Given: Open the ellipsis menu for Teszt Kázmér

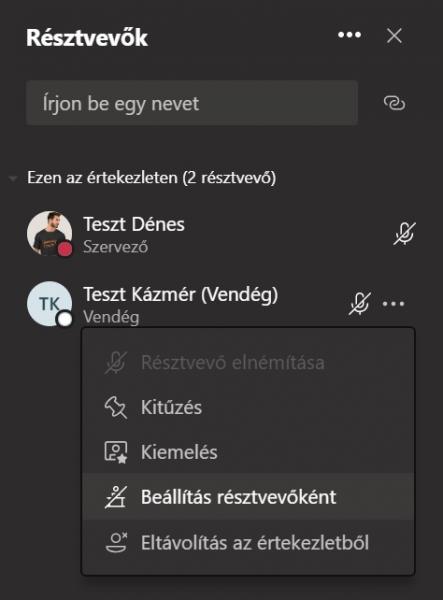Looking at the screenshot, I should (394, 304).
